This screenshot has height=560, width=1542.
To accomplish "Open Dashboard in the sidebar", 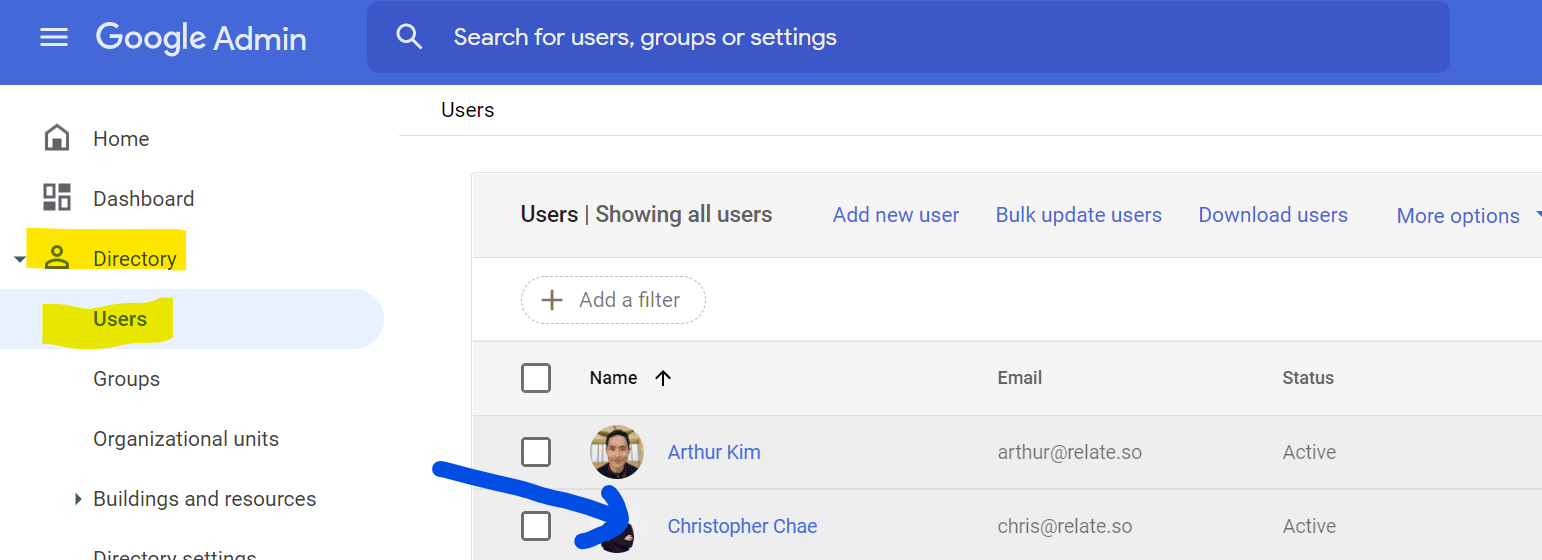I will coord(144,199).
